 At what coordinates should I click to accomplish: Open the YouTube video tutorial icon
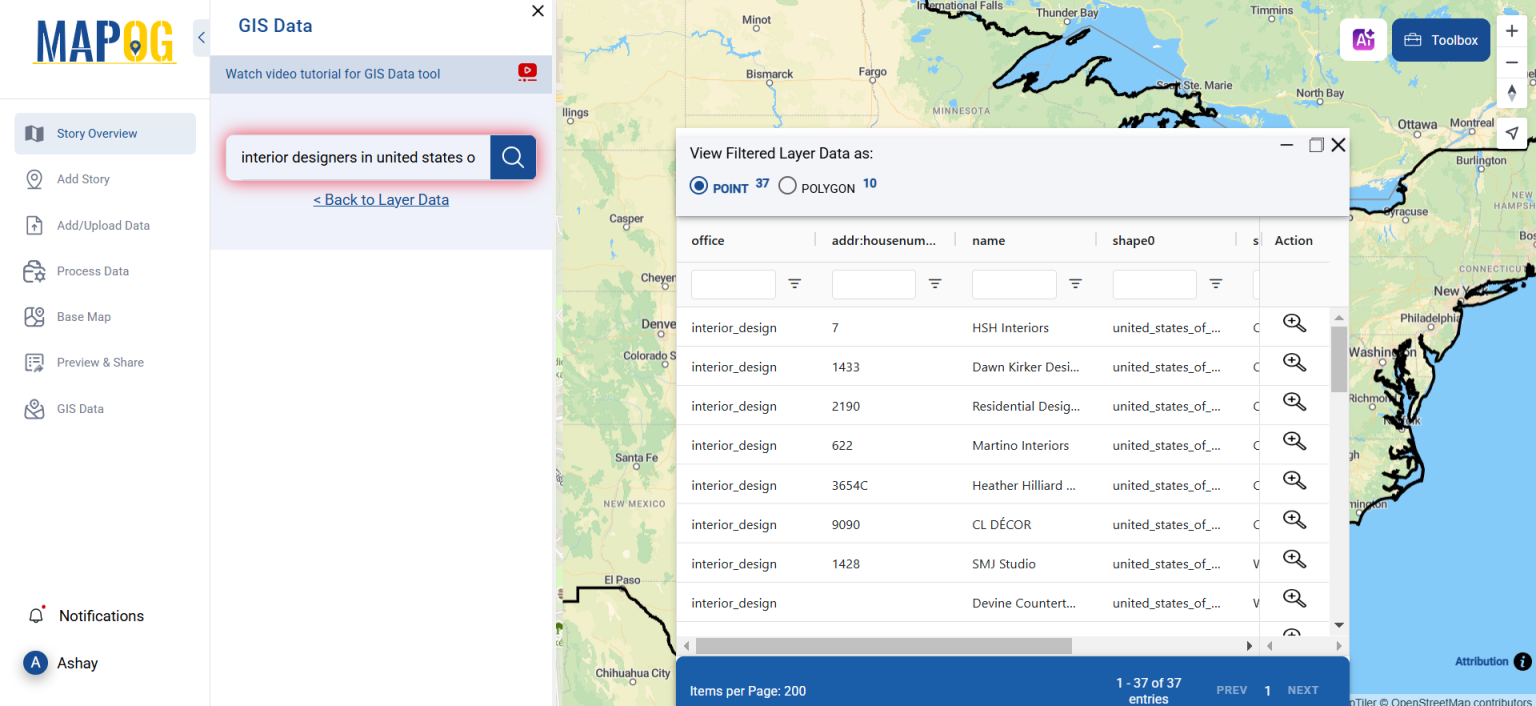[x=527, y=72]
